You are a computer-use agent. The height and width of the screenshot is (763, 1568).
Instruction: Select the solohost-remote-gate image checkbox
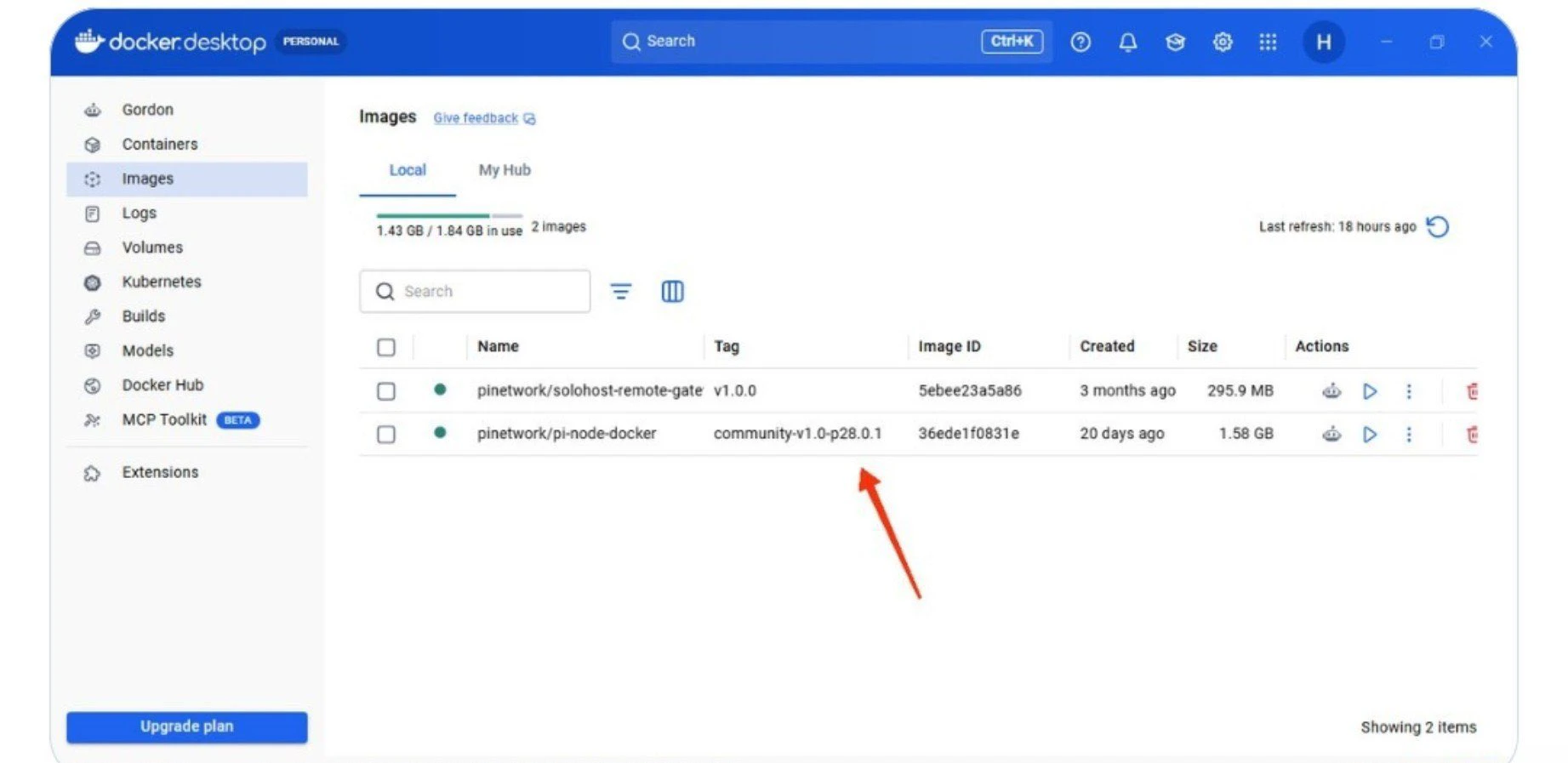tap(386, 390)
